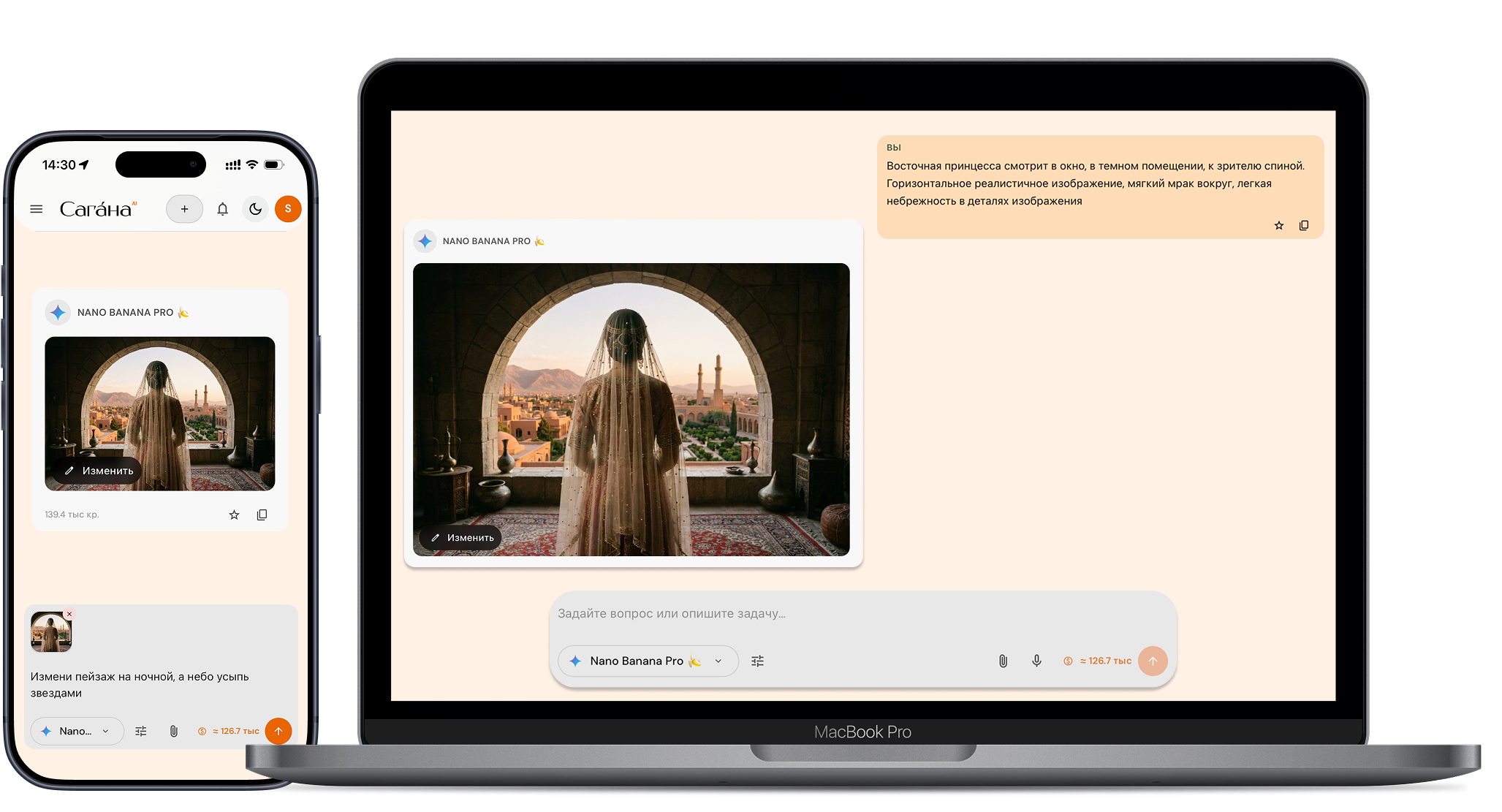Screen dimensions: 1502x812
Task: Open generation settings sliders icon on laptop
Action: [x=757, y=661]
